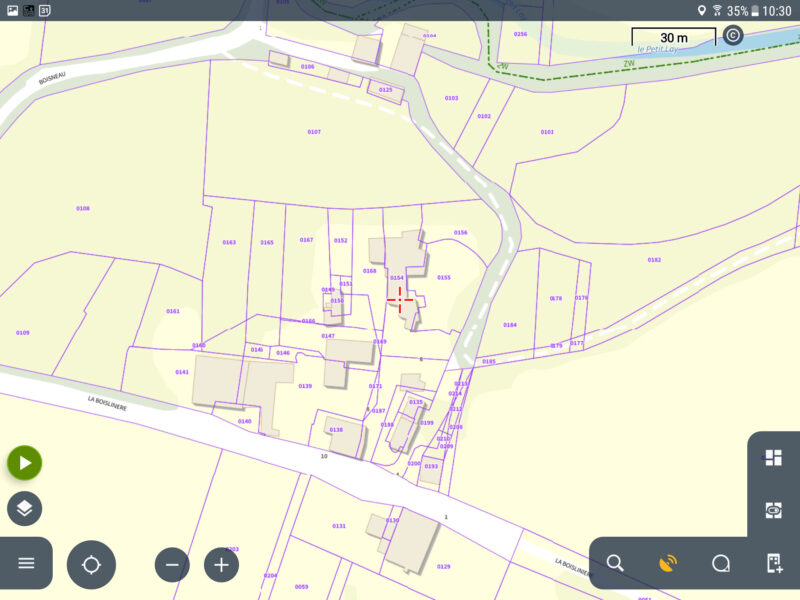Tap the green QField start/record button

(x=24, y=462)
